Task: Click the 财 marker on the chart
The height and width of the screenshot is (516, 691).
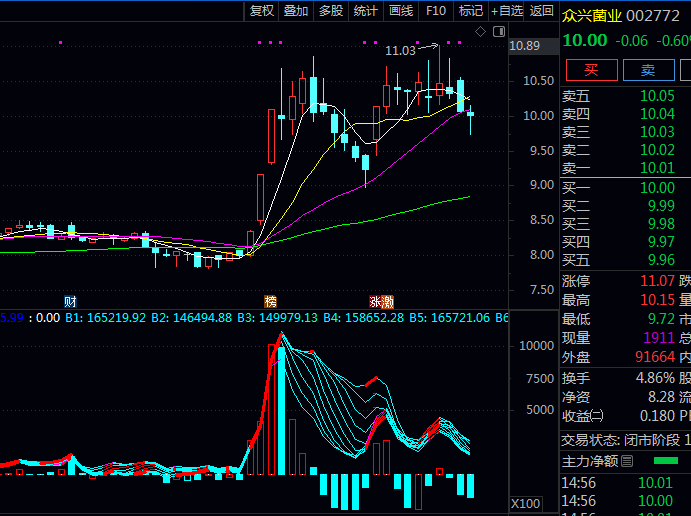Action: [70, 301]
